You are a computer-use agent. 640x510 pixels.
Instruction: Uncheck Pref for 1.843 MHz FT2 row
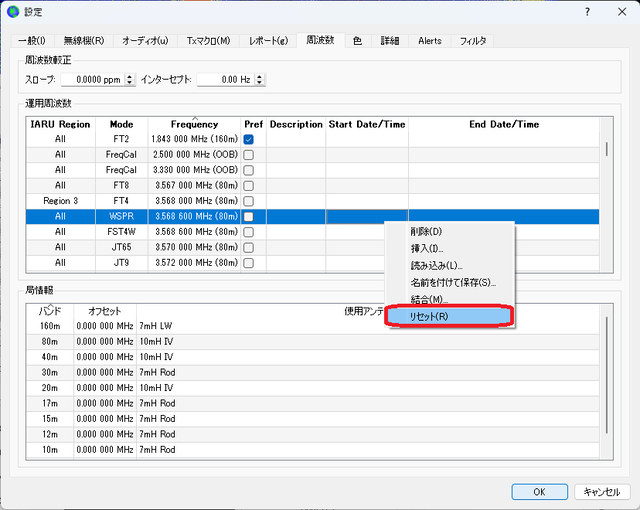tap(248, 140)
